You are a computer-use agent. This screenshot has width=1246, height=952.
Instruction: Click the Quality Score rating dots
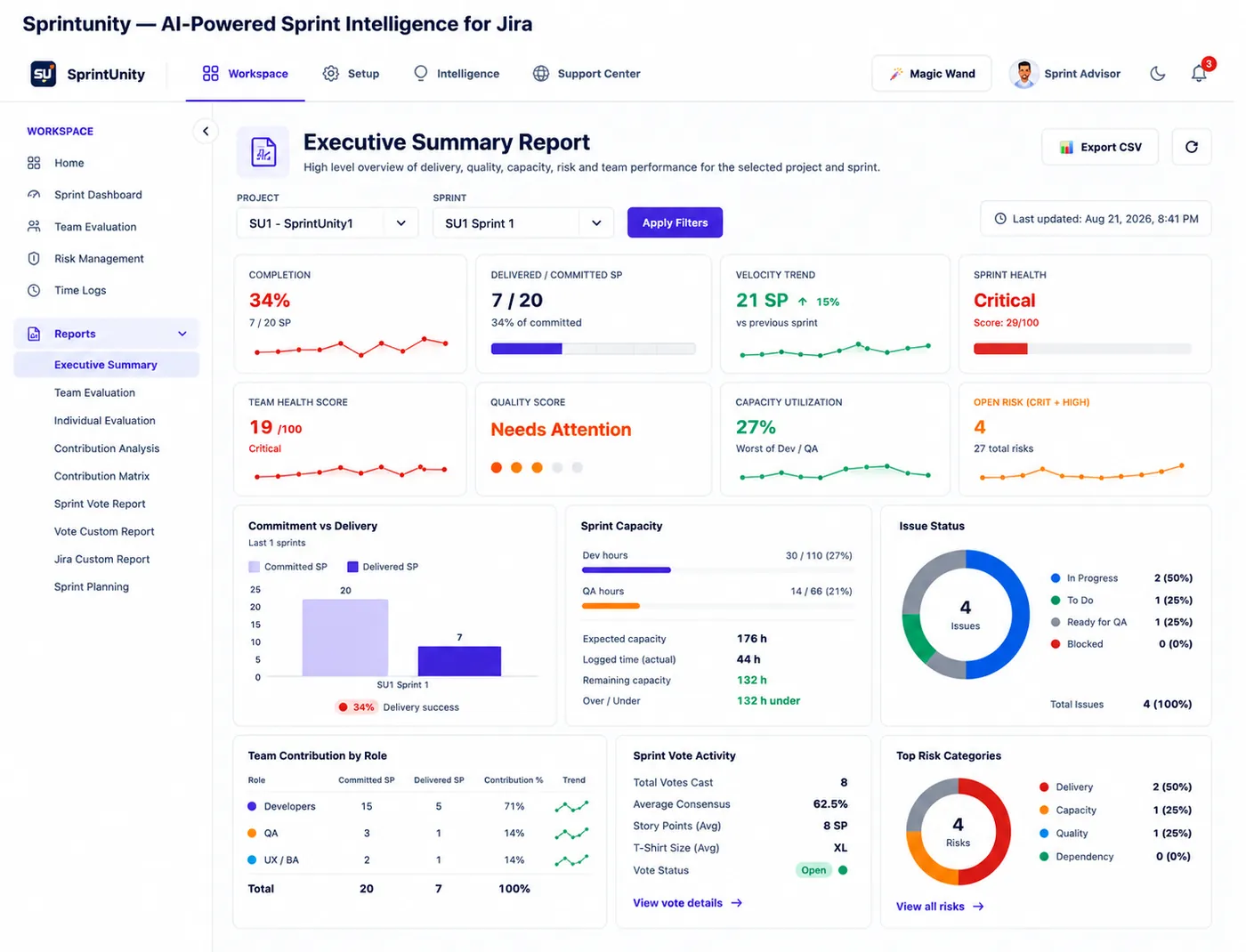537,468
